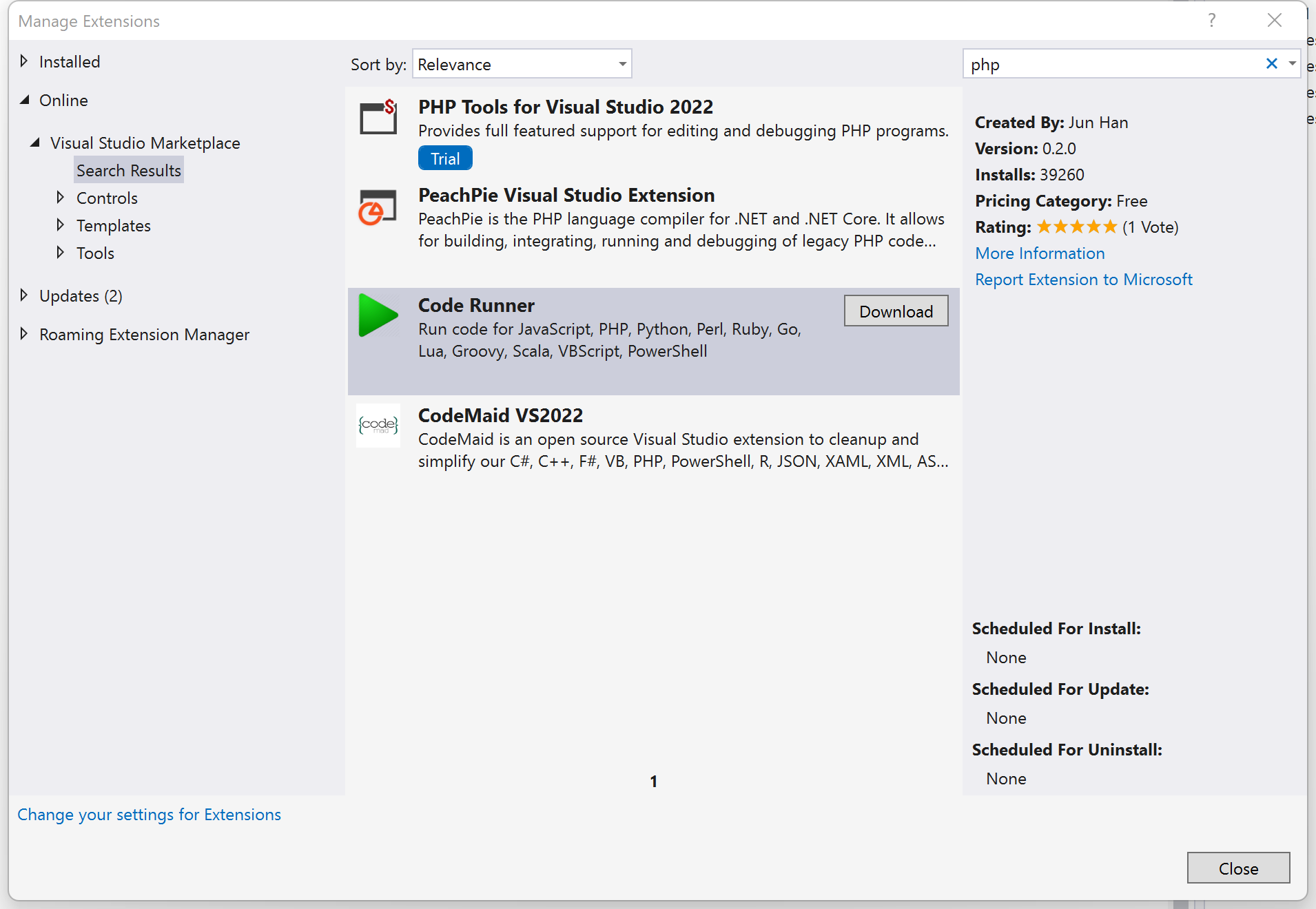The width and height of the screenshot is (1316, 909).
Task: Expand the Controls category
Action: (x=61, y=198)
